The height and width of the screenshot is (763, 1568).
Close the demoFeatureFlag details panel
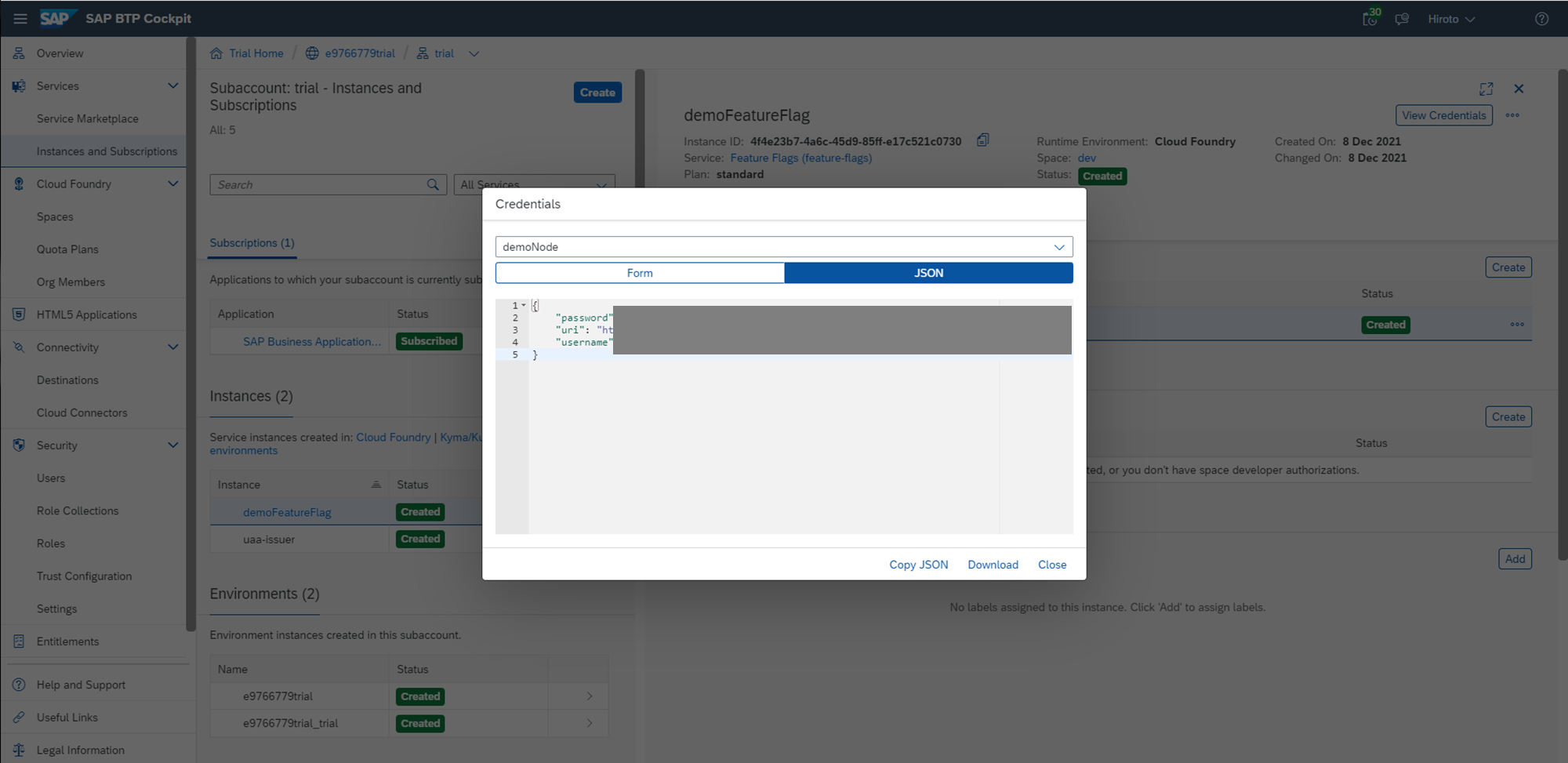tap(1519, 89)
